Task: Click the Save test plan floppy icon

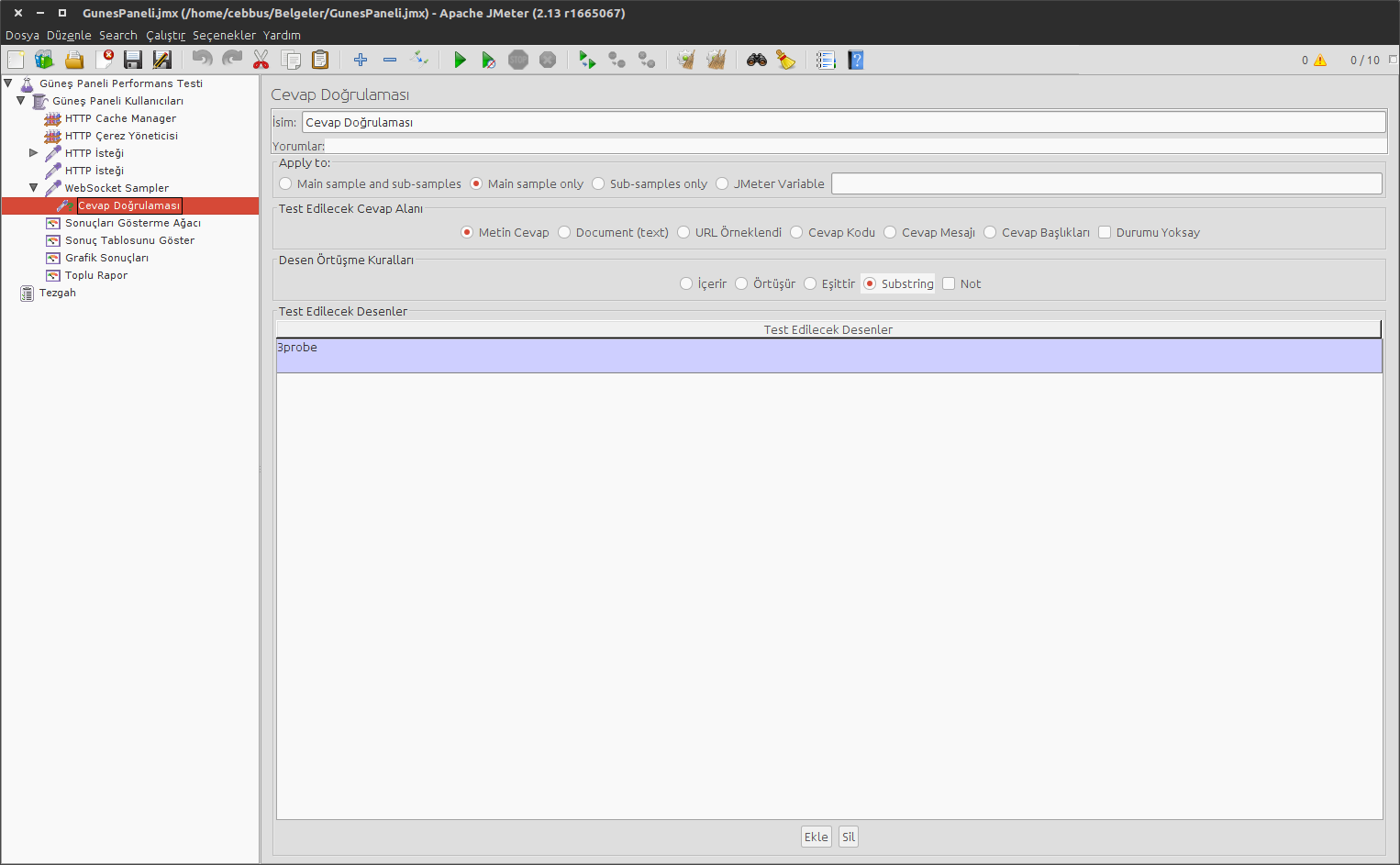Action: click(x=133, y=61)
